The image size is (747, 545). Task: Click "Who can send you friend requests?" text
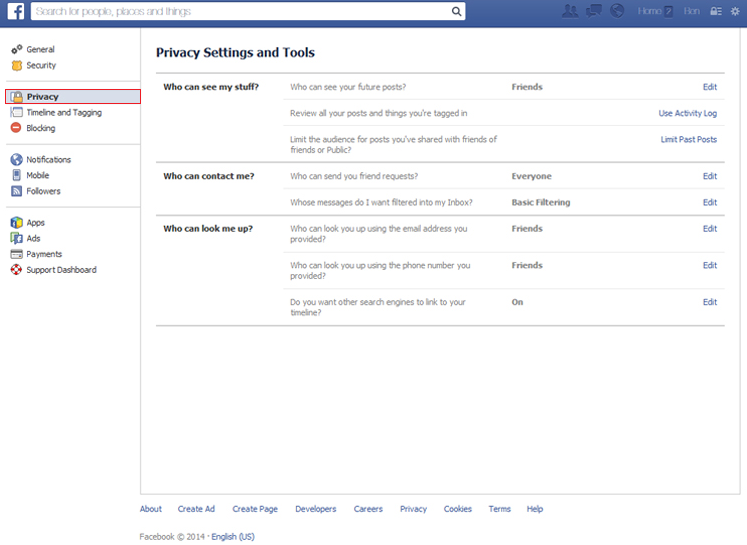(x=354, y=176)
